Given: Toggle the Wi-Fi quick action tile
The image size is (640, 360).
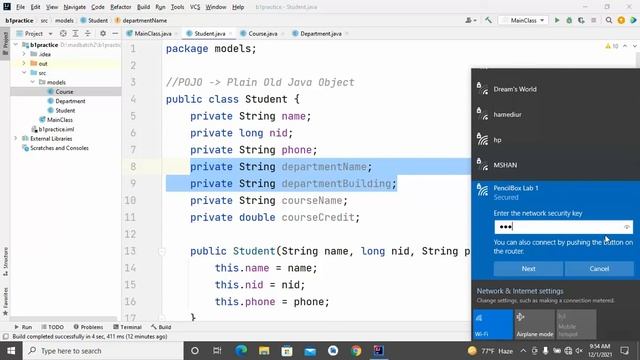Looking at the screenshot, I should point(493,324).
